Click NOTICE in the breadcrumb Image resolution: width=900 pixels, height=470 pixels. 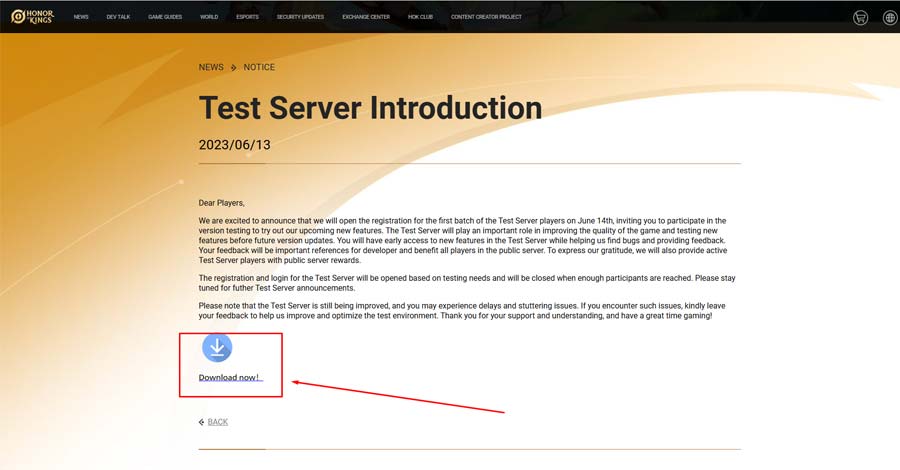click(259, 68)
